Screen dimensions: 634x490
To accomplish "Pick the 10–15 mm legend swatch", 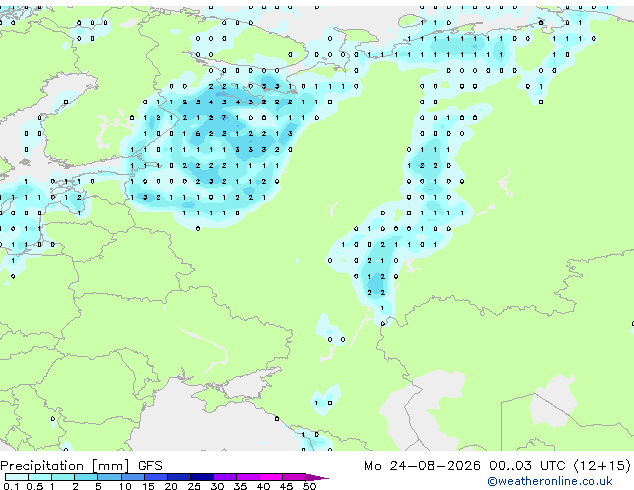I will (132, 477).
